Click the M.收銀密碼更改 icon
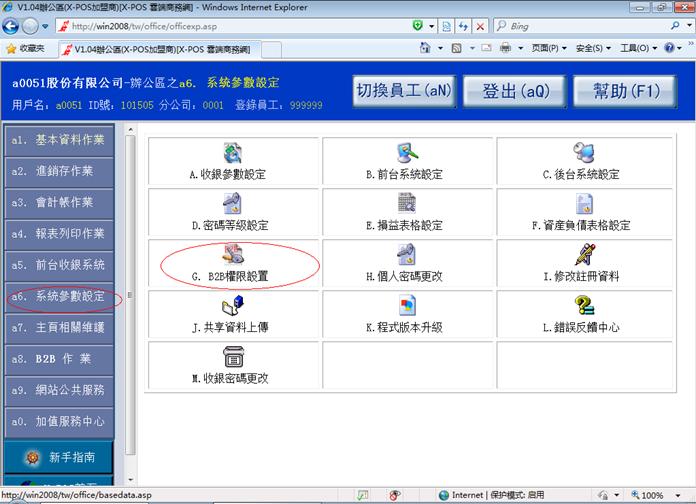This screenshot has width=696, height=504. pos(233,357)
